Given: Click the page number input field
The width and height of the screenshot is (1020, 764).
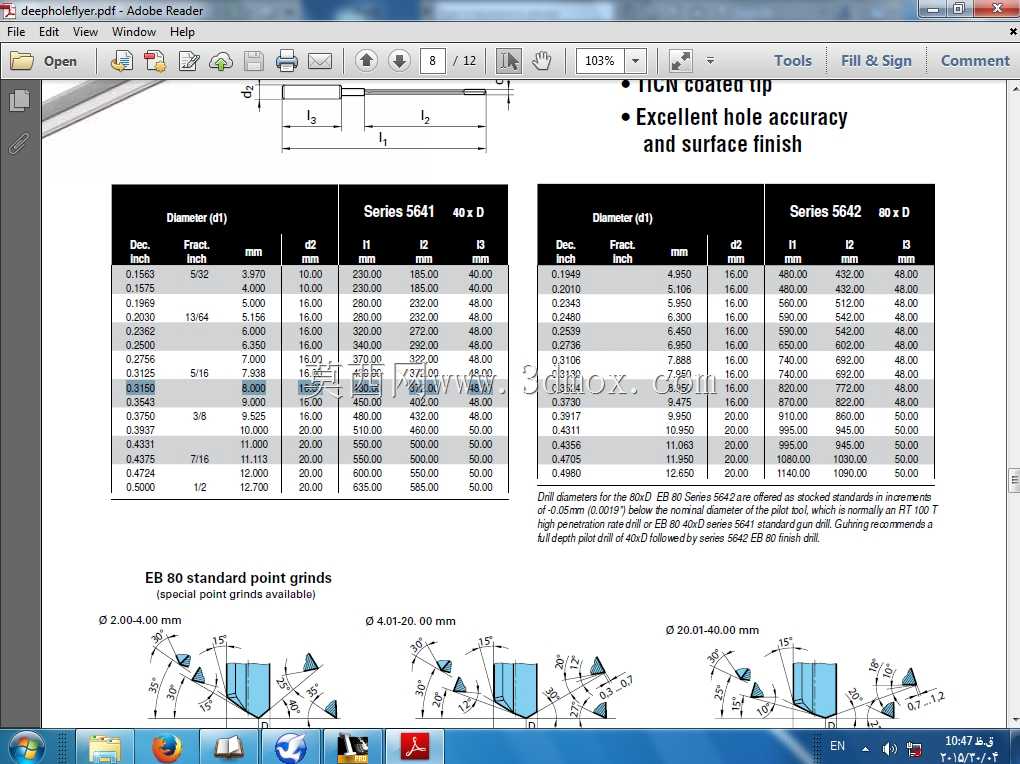Looking at the screenshot, I should [x=433, y=61].
